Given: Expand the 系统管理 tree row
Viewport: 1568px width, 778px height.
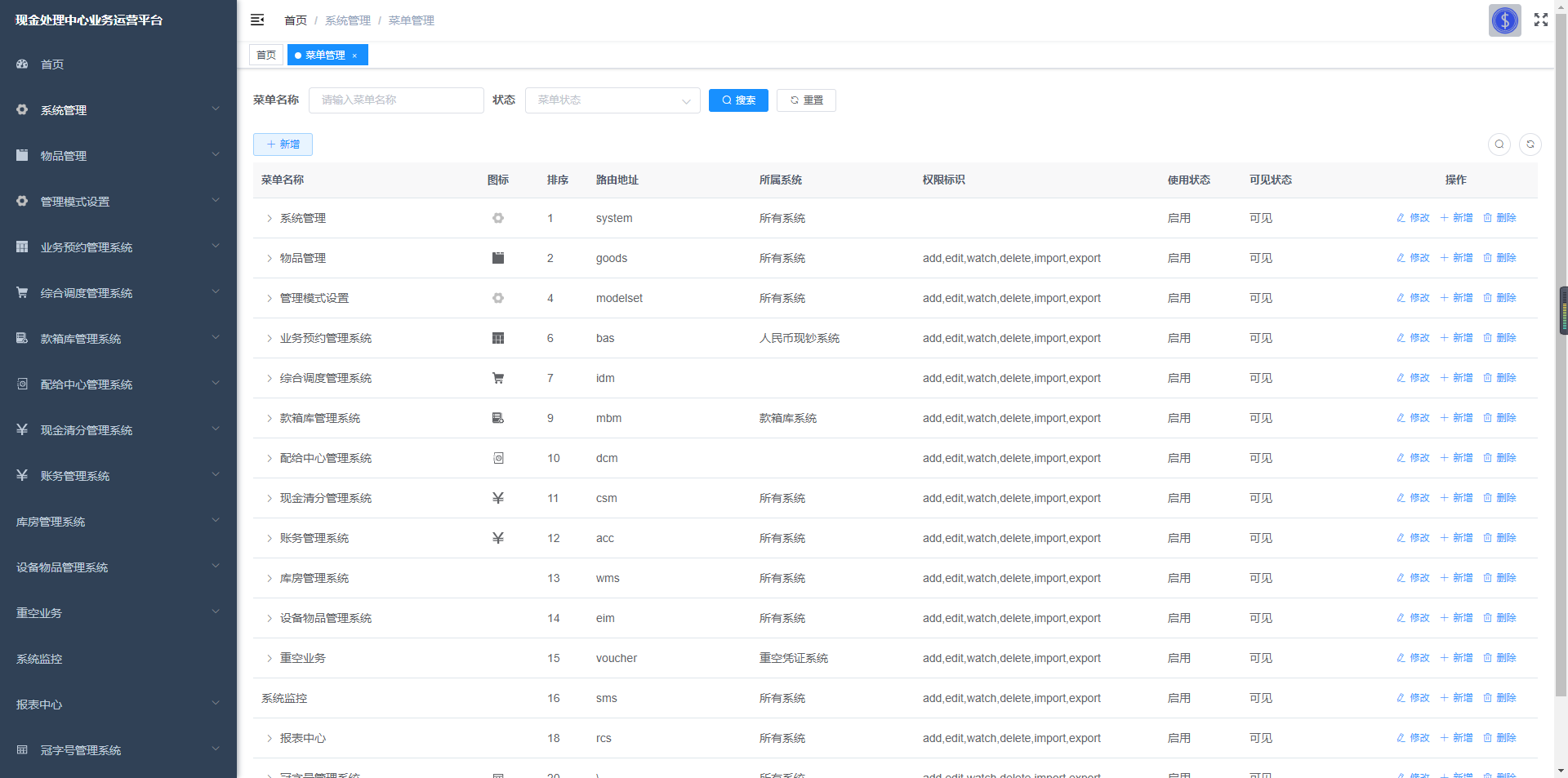Looking at the screenshot, I should point(269,218).
